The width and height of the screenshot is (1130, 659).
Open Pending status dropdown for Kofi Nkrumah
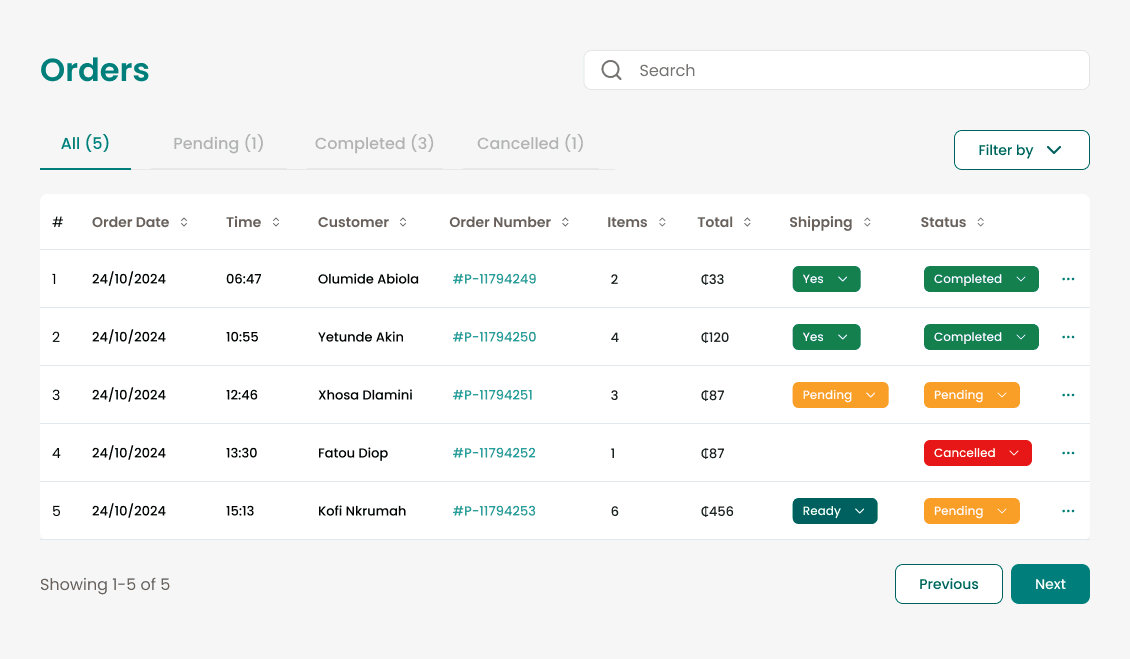pyautogui.click(x=971, y=511)
